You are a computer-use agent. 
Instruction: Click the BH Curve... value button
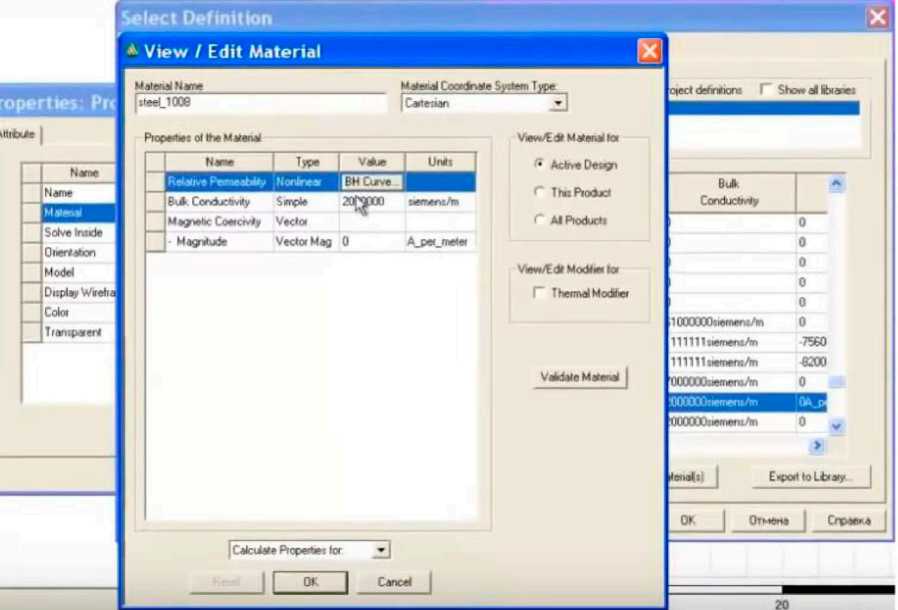[372, 182]
